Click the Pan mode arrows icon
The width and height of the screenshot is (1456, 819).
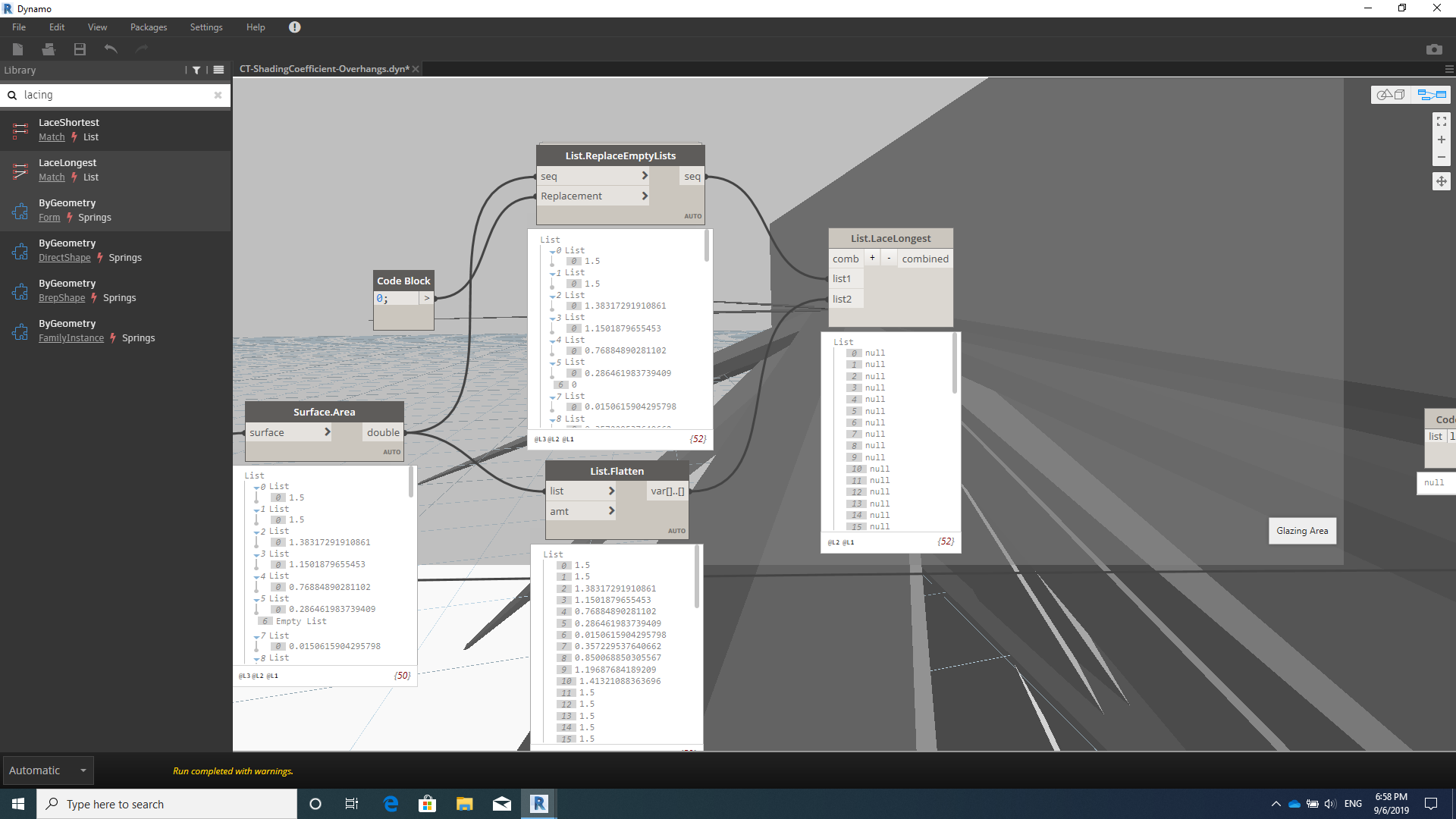pos(1441,181)
